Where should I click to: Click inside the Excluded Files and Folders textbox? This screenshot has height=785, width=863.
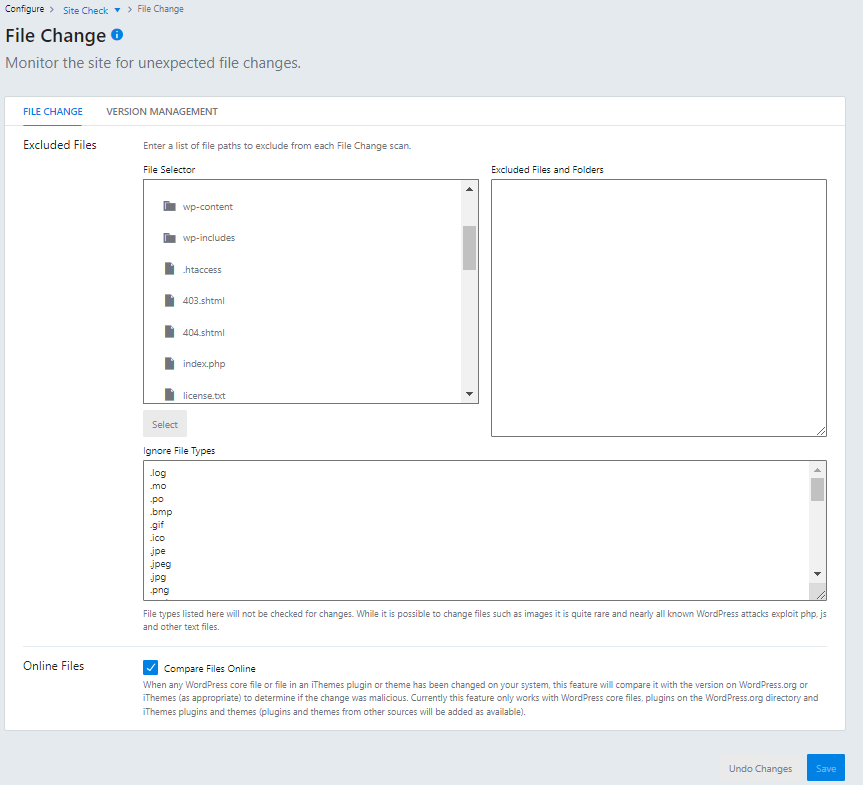click(658, 307)
